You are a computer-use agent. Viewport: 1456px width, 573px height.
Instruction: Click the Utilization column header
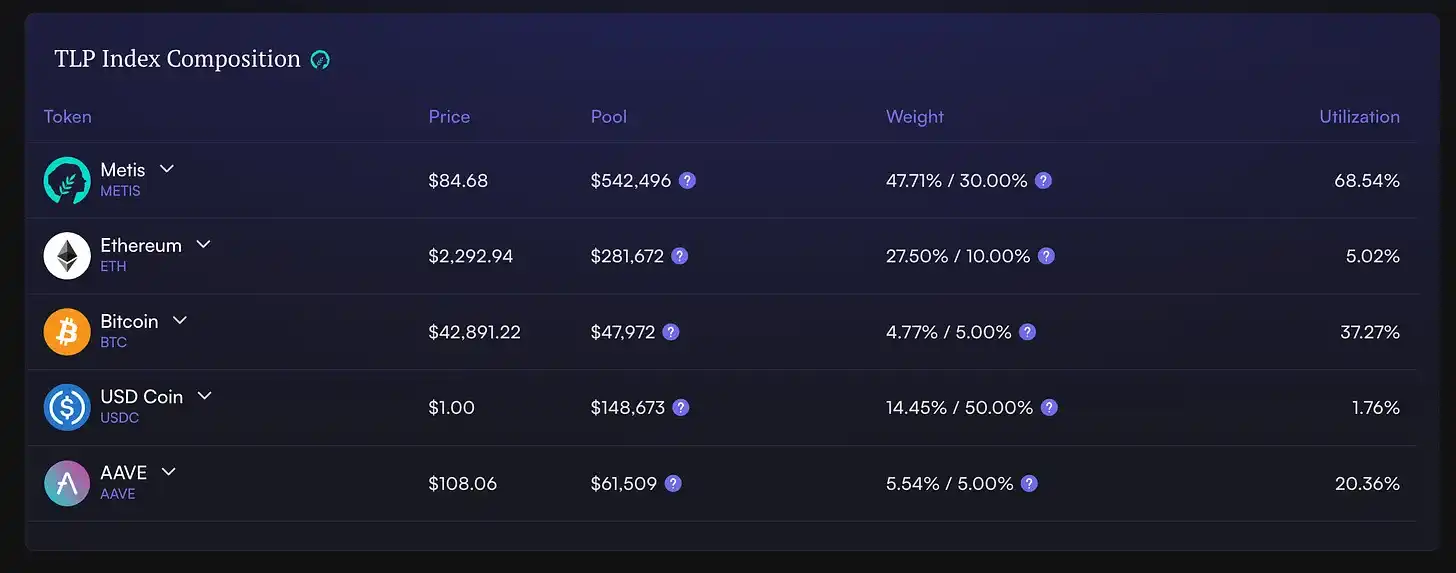[1359, 117]
